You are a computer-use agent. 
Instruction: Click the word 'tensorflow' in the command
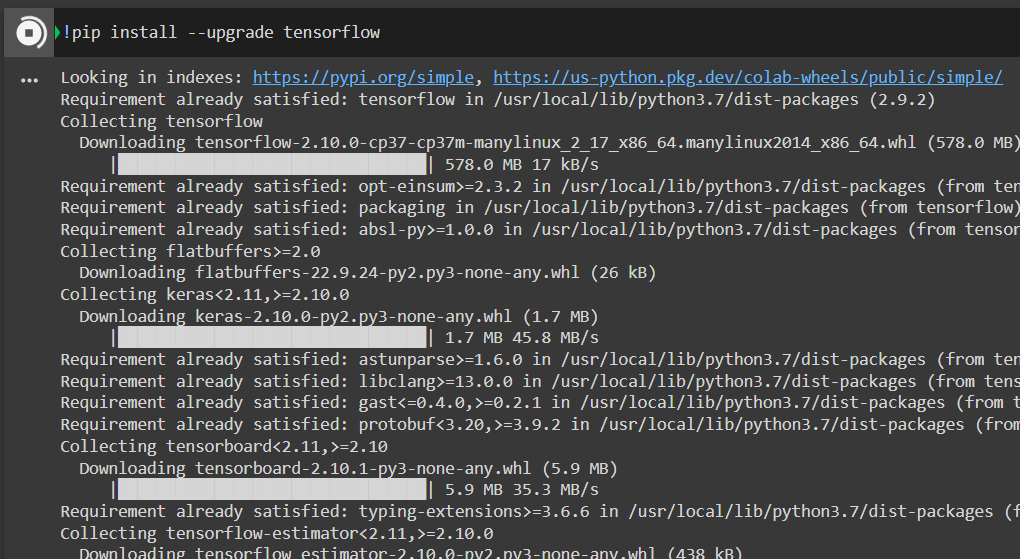[331, 33]
